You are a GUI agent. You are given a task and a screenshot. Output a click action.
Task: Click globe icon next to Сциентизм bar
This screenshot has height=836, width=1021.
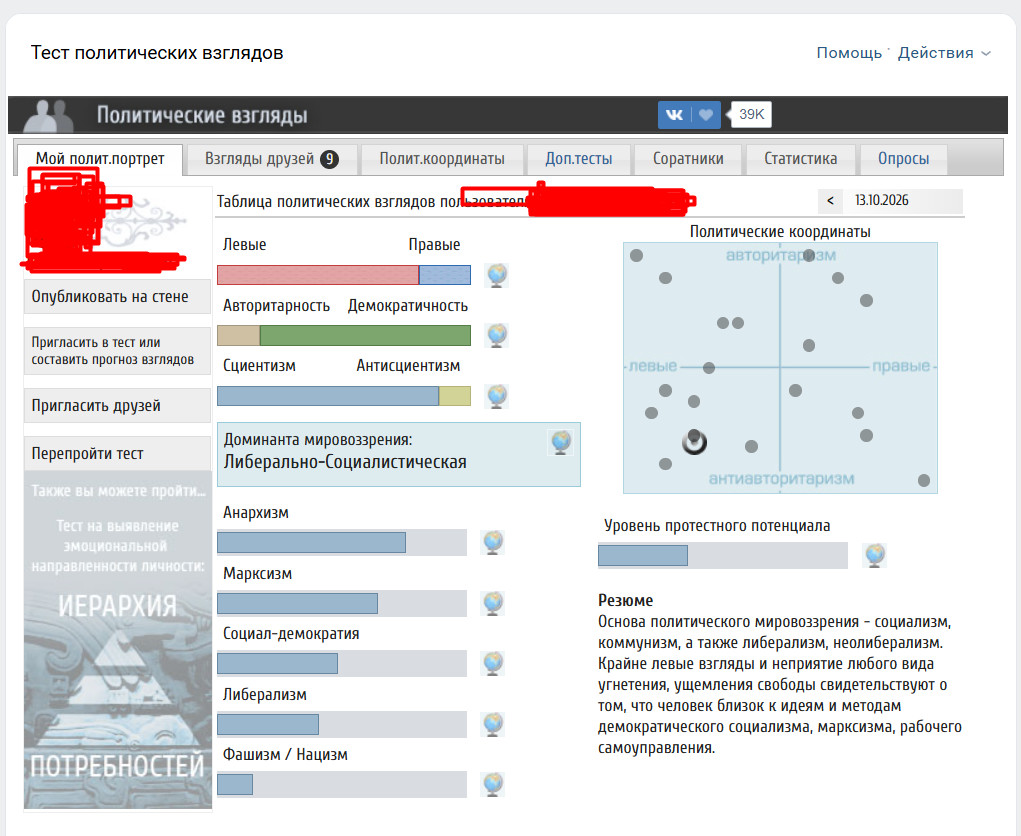[496, 396]
